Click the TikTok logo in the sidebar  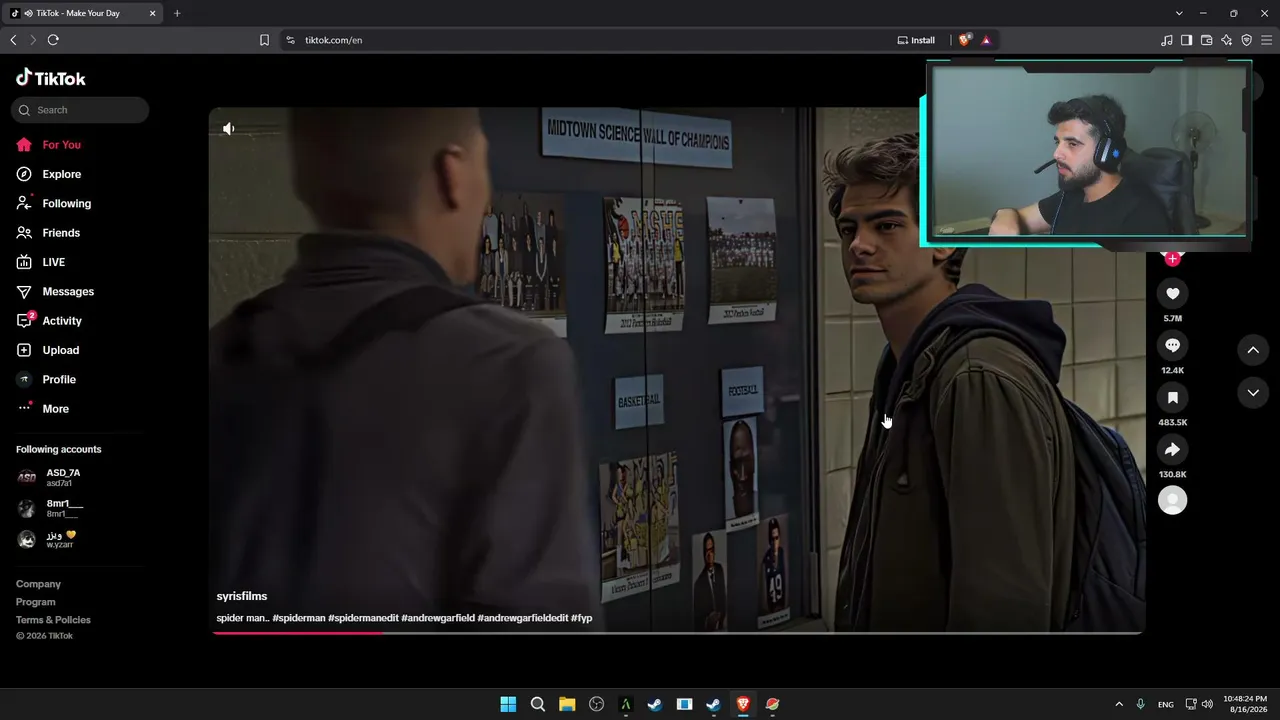[51, 78]
